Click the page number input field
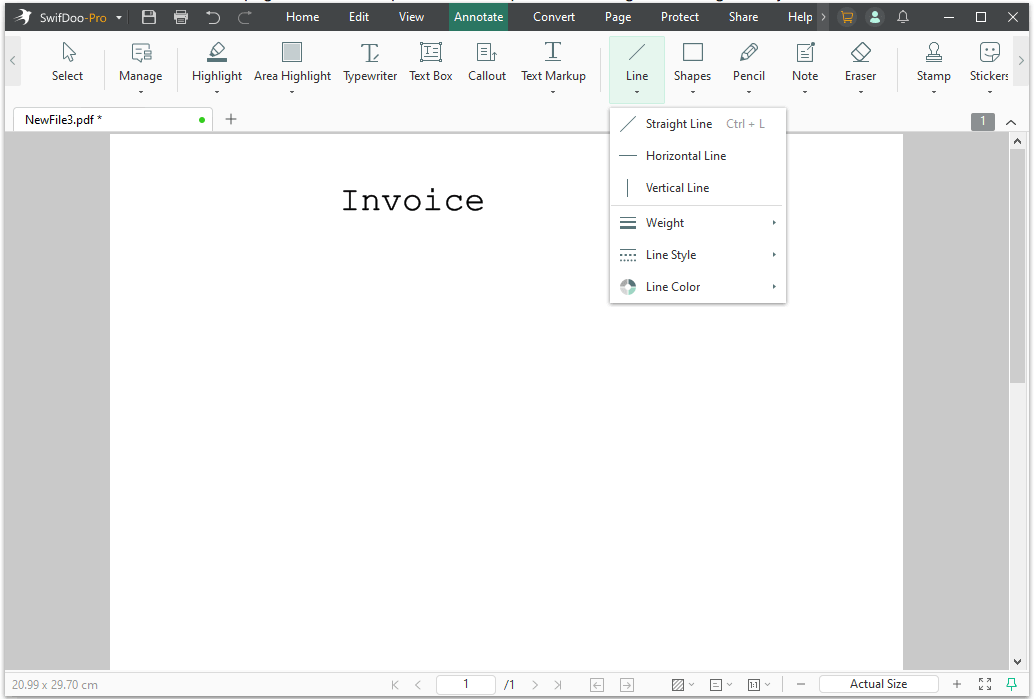Image resolution: width=1034 pixels, height=699 pixels. pos(465,684)
